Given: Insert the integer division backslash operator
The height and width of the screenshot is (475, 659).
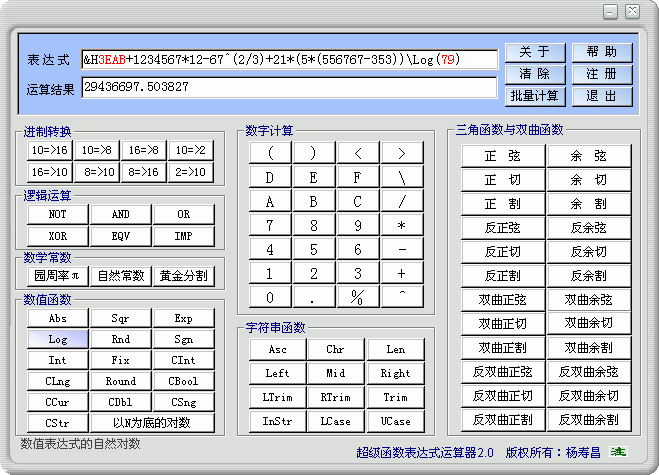Looking at the screenshot, I should point(402,177).
